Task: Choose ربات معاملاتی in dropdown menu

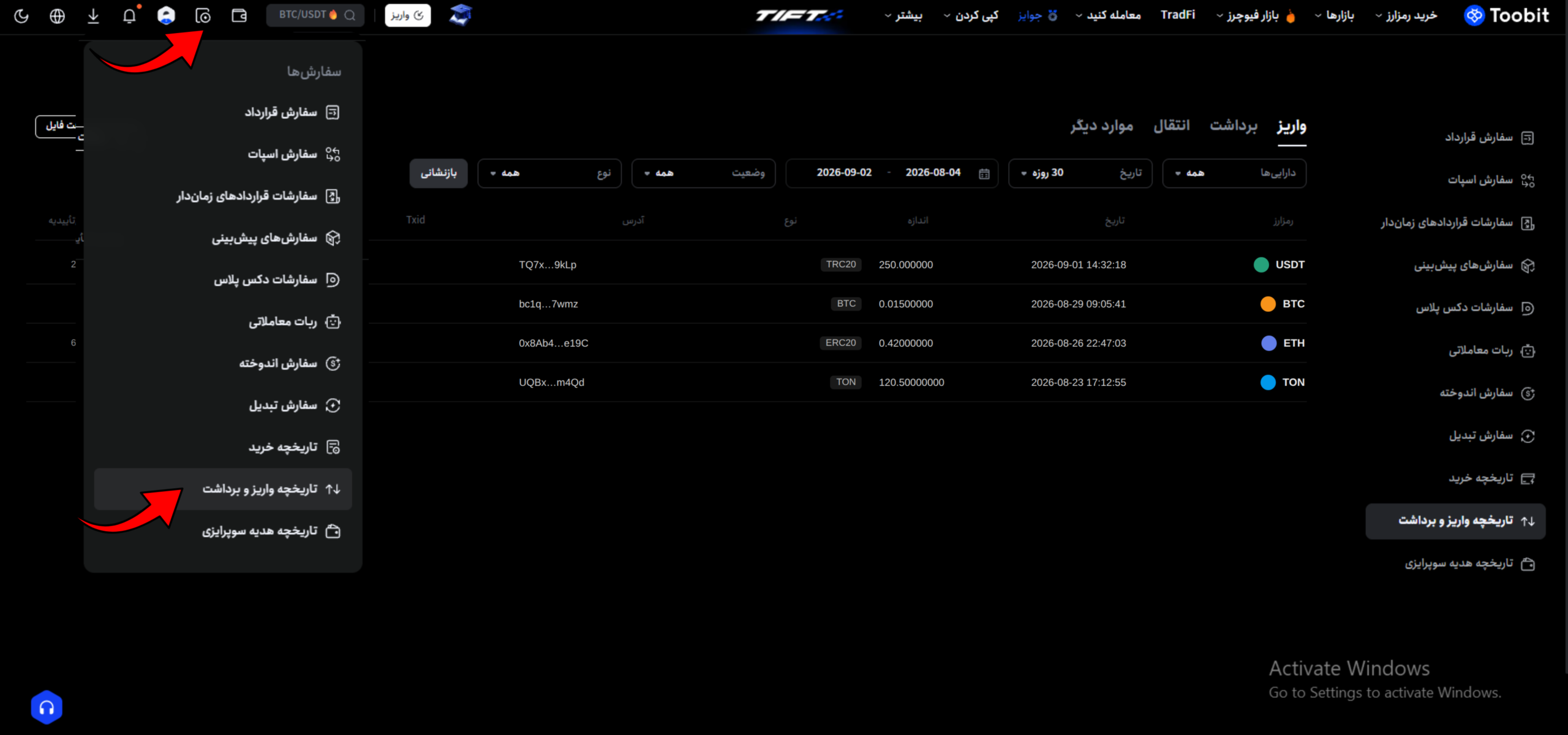Action: point(223,322)
